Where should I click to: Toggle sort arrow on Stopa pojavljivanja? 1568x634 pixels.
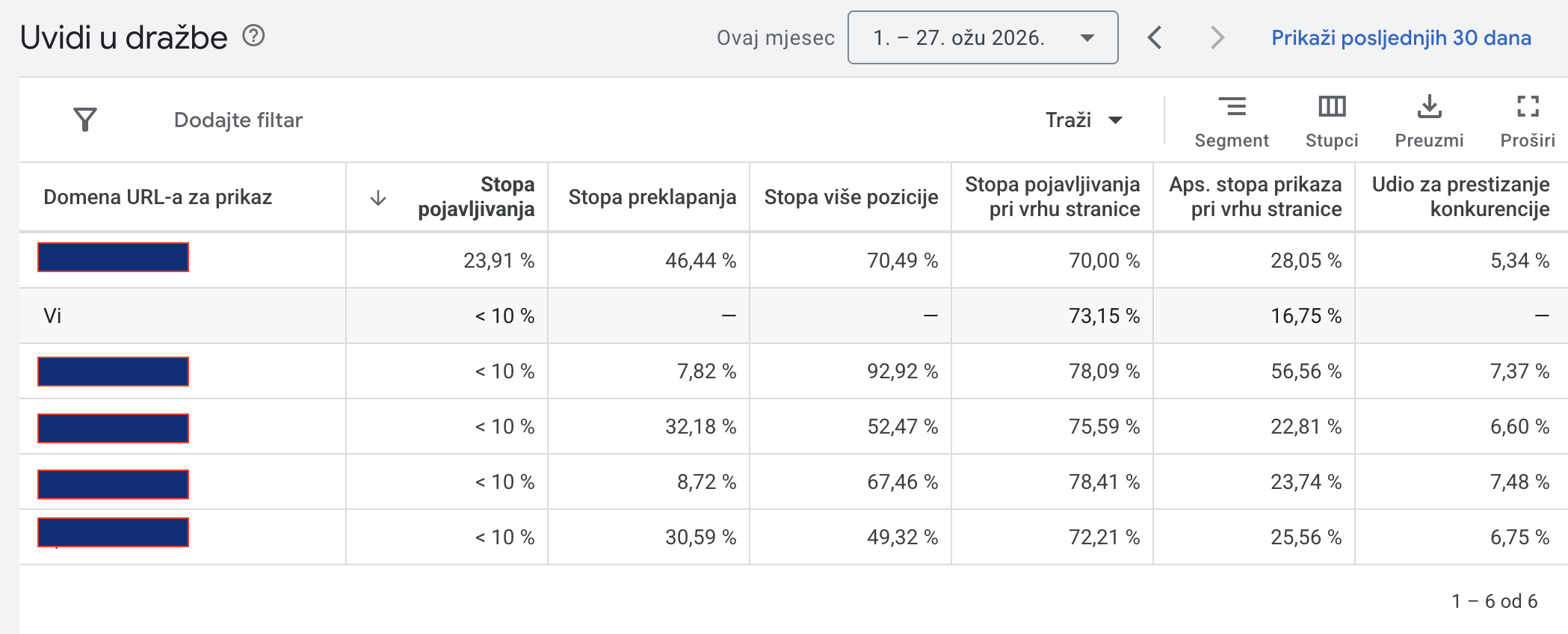click(x=378, y=197)
